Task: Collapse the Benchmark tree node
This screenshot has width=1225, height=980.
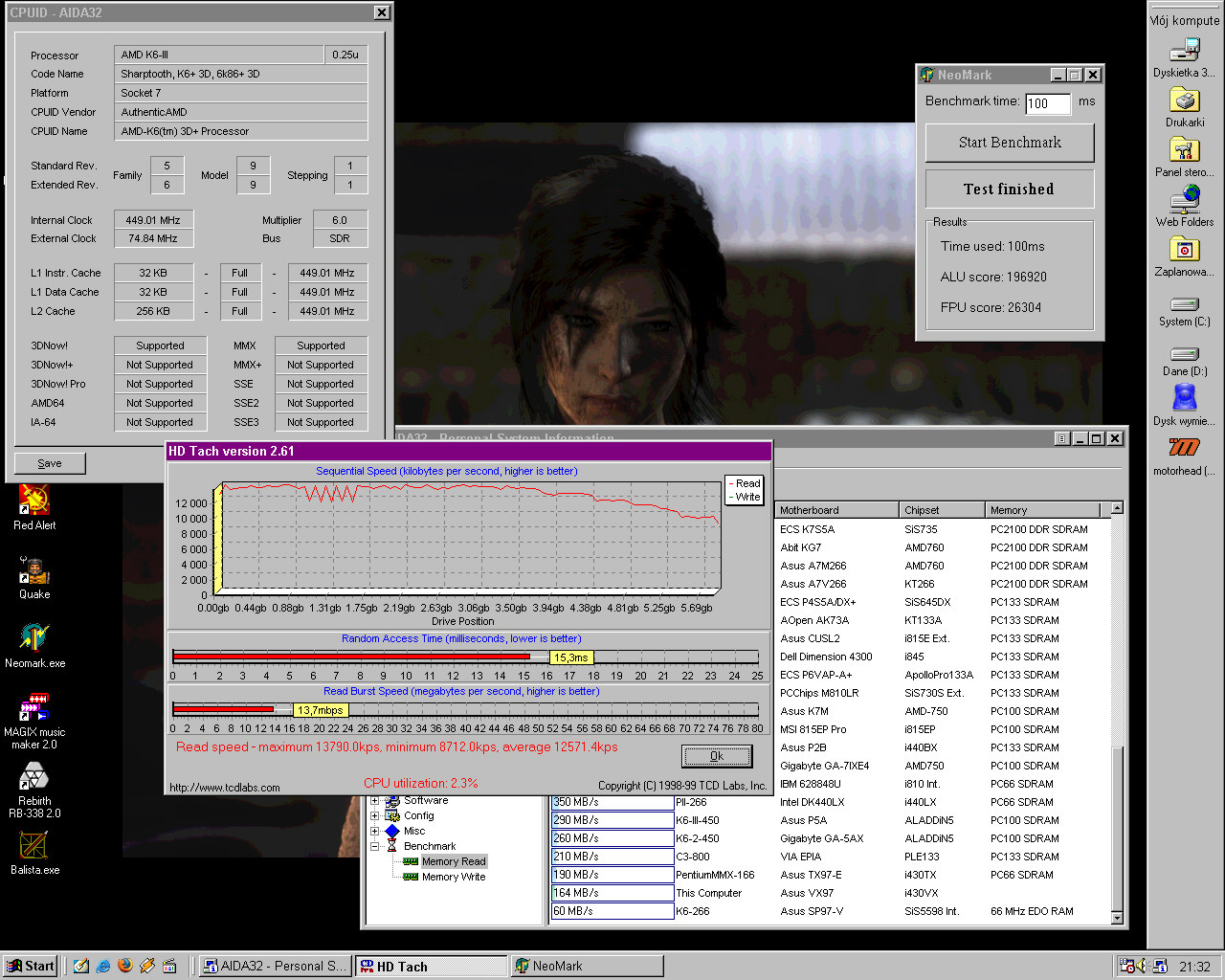Action: [x=375, y=846]
